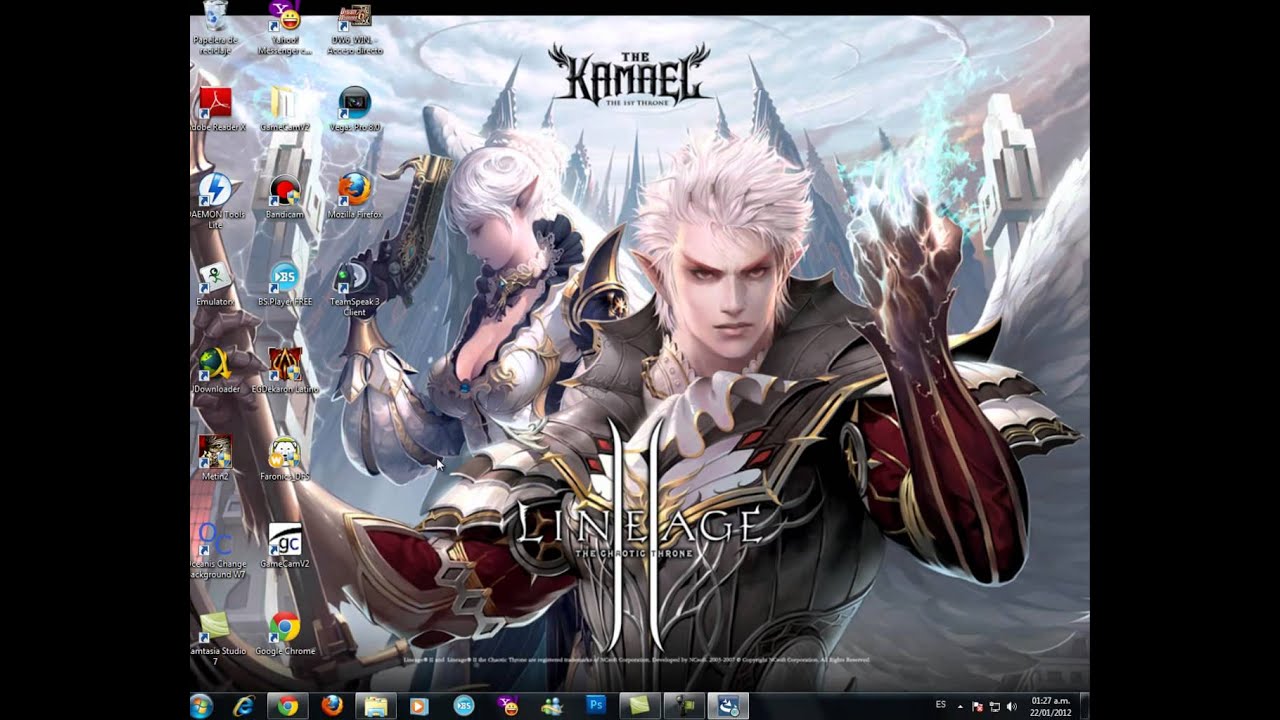
Task: Select the Oceanis Change Background W7 shortcut
Action: 215,551
